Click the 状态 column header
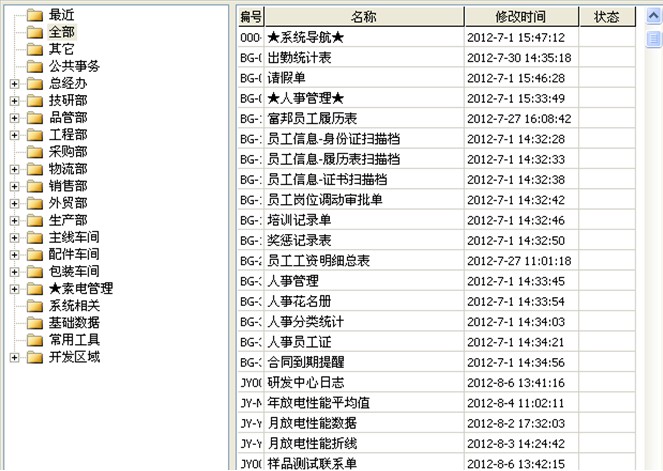This screenshot has width=663, height=471. point(606,17)
